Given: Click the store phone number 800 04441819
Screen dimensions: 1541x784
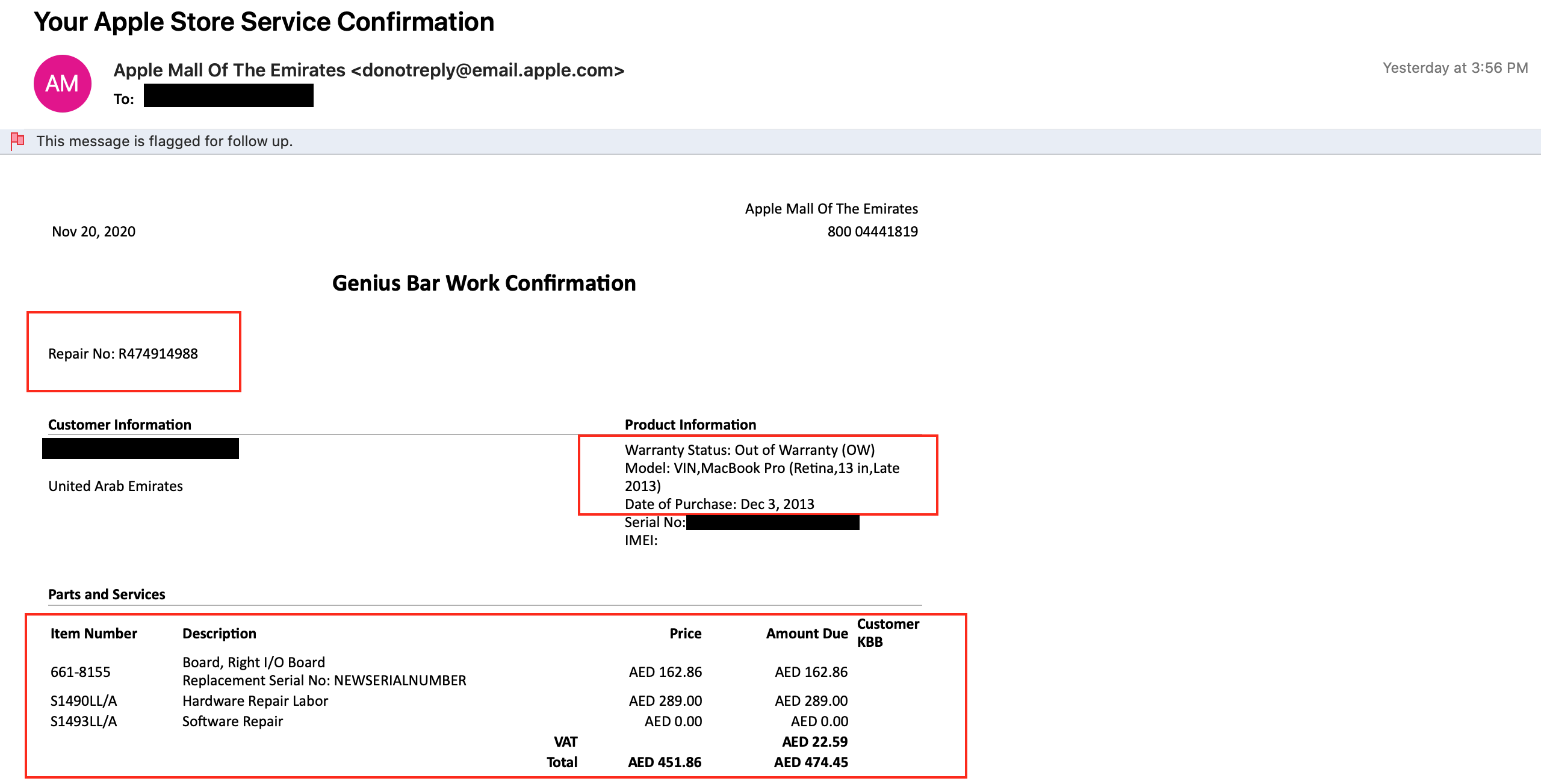Looking at the screenshot, I should click(x=872, y=232).
